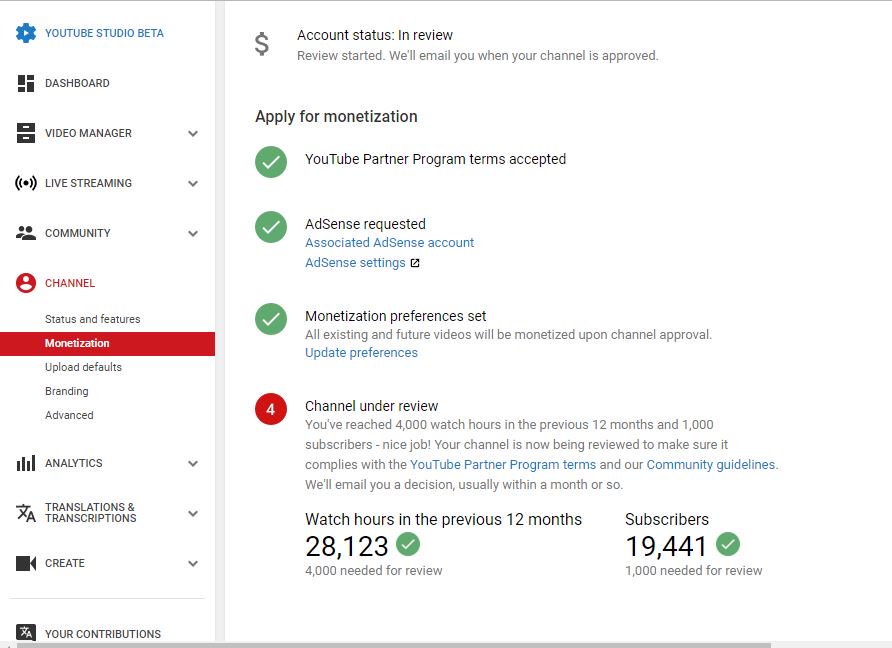Click the external link icon after AdSense settings
The width and height of the screenshot is (892, 648).
click(x=415, y=263)
